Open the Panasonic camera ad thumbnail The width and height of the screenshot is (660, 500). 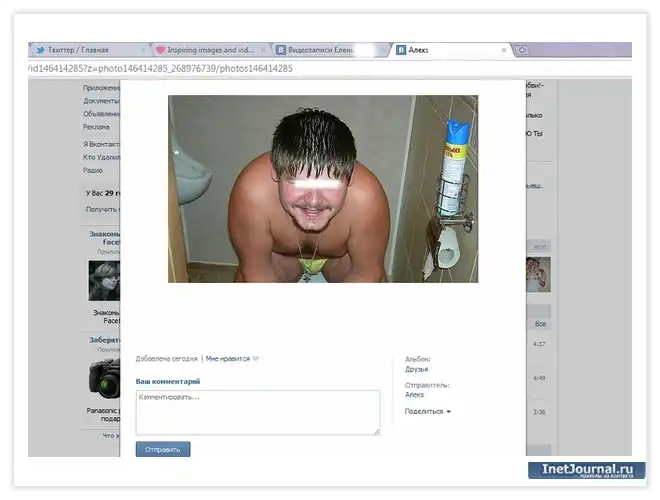pos(104,379)
